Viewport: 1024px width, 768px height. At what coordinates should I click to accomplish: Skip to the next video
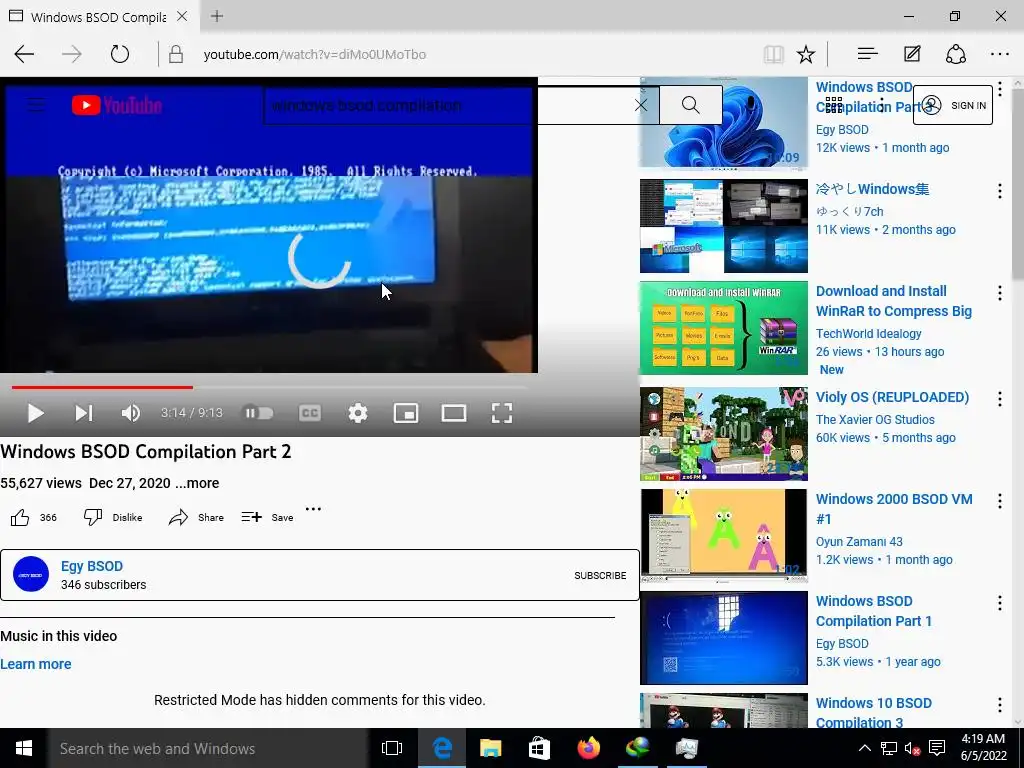pos(84,413)
